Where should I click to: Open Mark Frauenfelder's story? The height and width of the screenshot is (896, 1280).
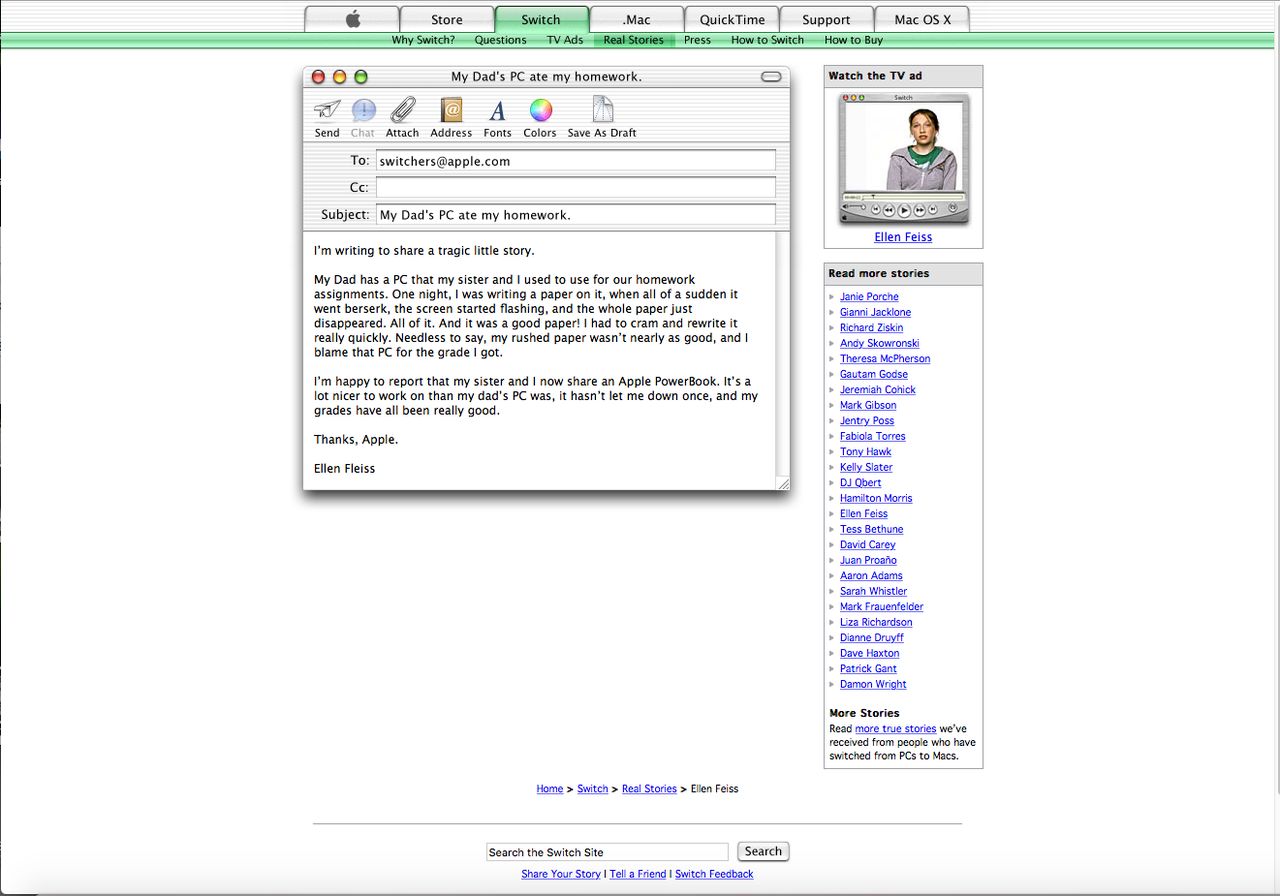click(881, 607)
